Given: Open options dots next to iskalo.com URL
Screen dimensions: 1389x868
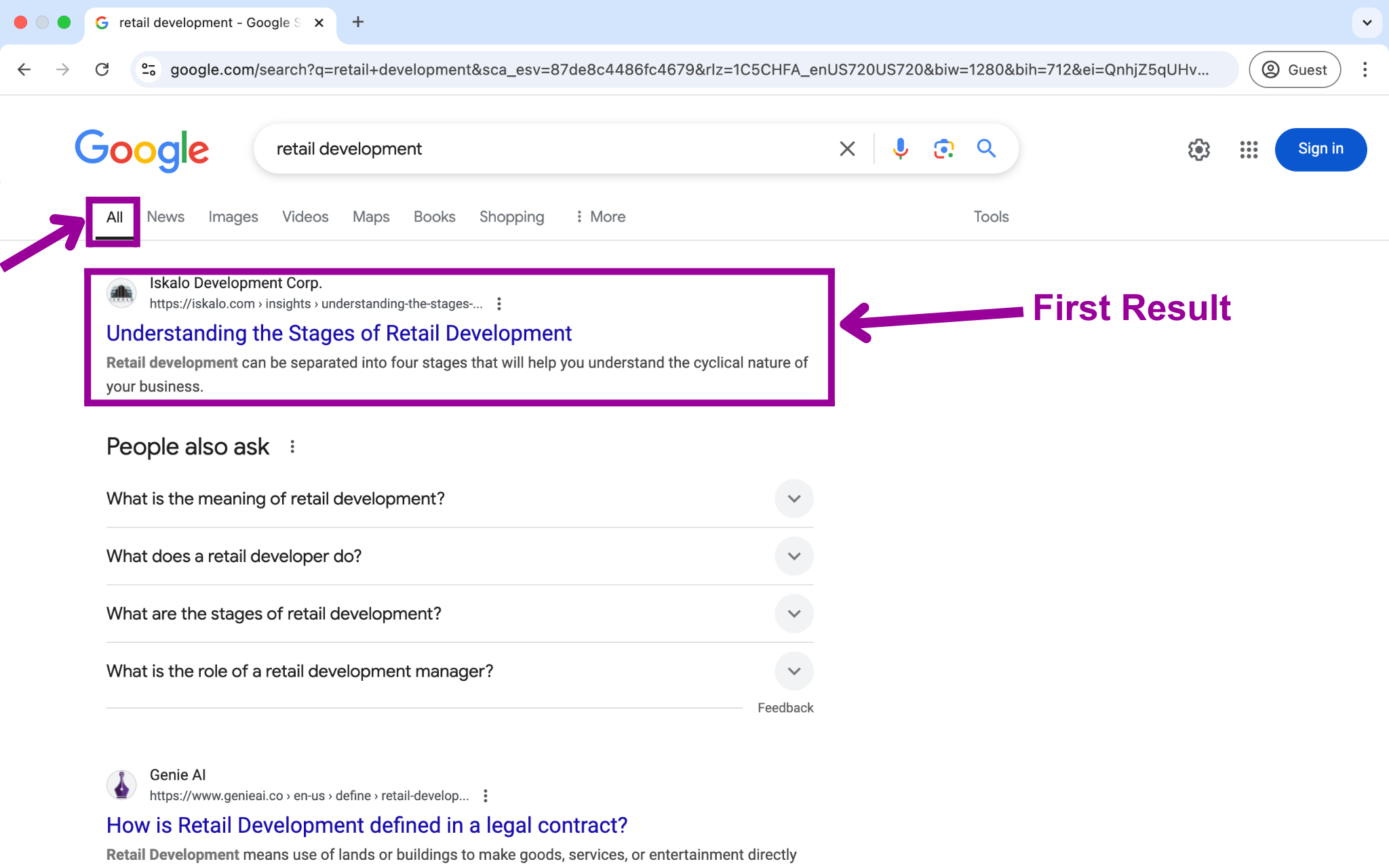Looking at the screenshot, I should tap(499, 304).
